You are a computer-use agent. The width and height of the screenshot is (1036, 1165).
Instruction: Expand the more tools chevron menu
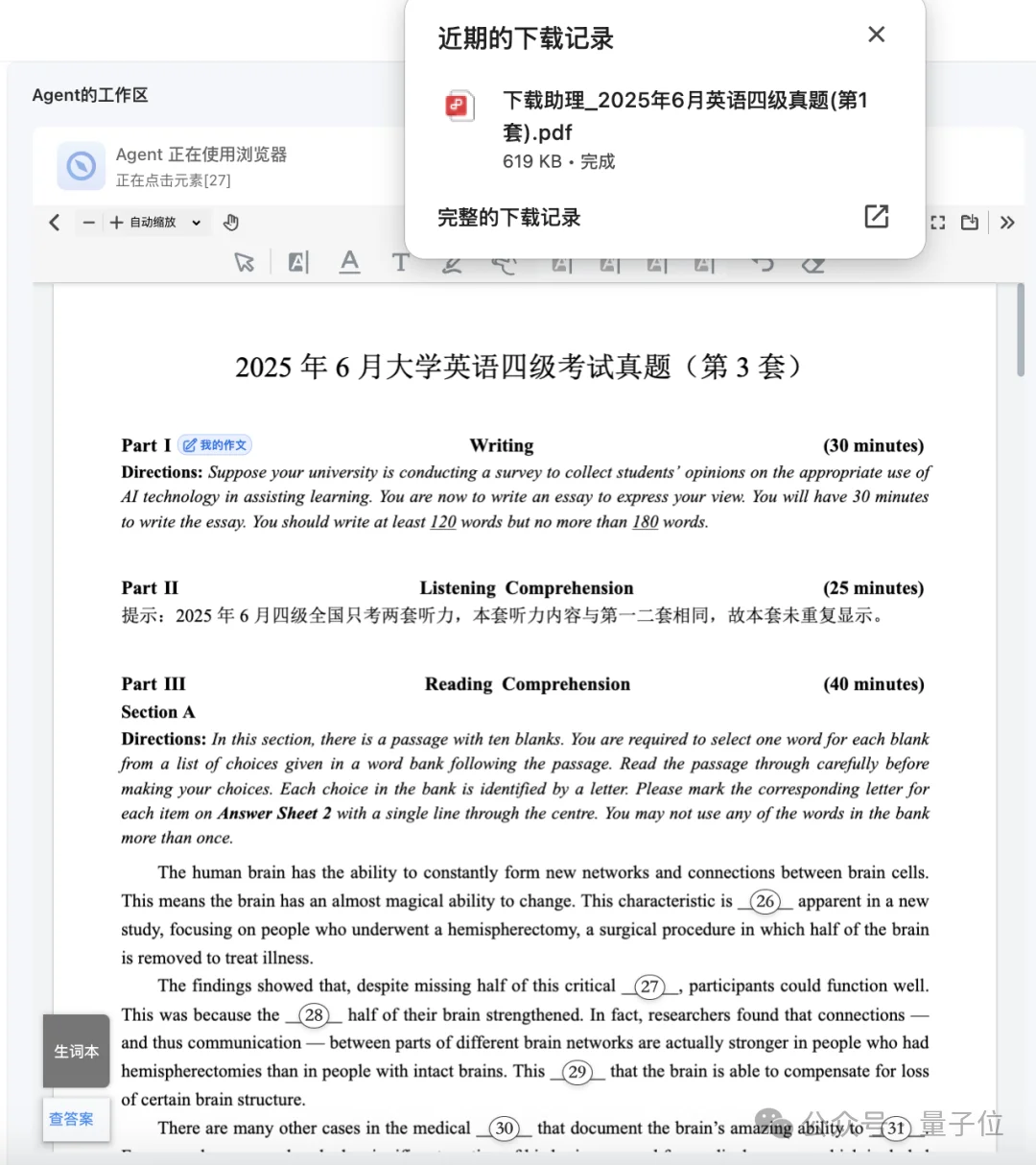(x=1006, y=222)
